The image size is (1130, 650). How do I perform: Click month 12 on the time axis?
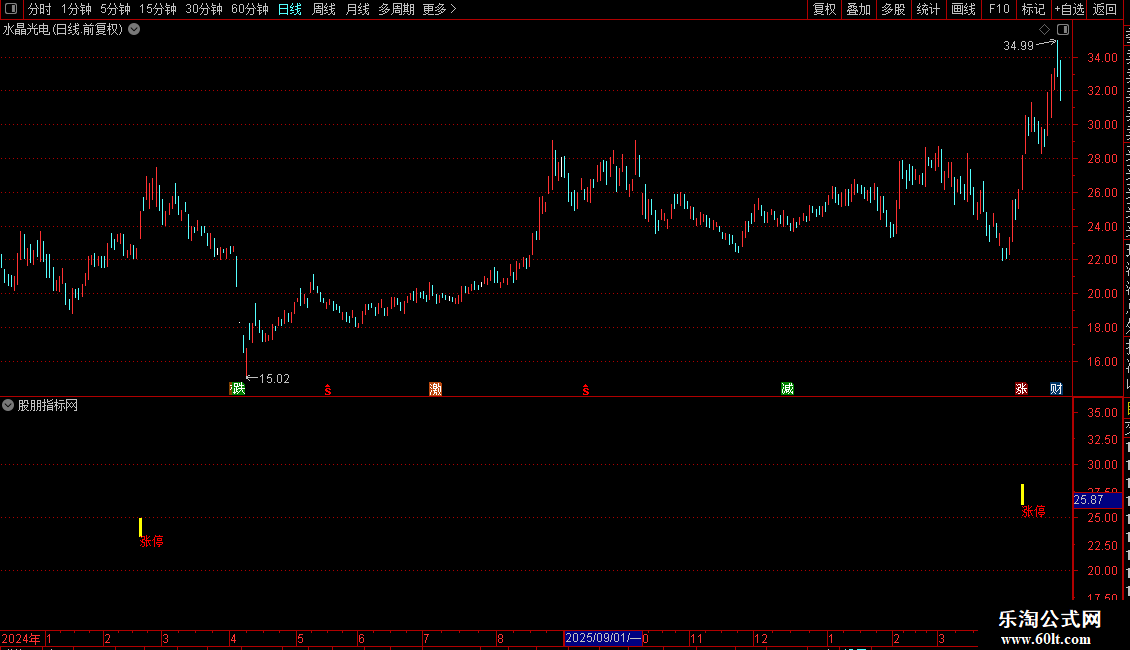point(761,638)
